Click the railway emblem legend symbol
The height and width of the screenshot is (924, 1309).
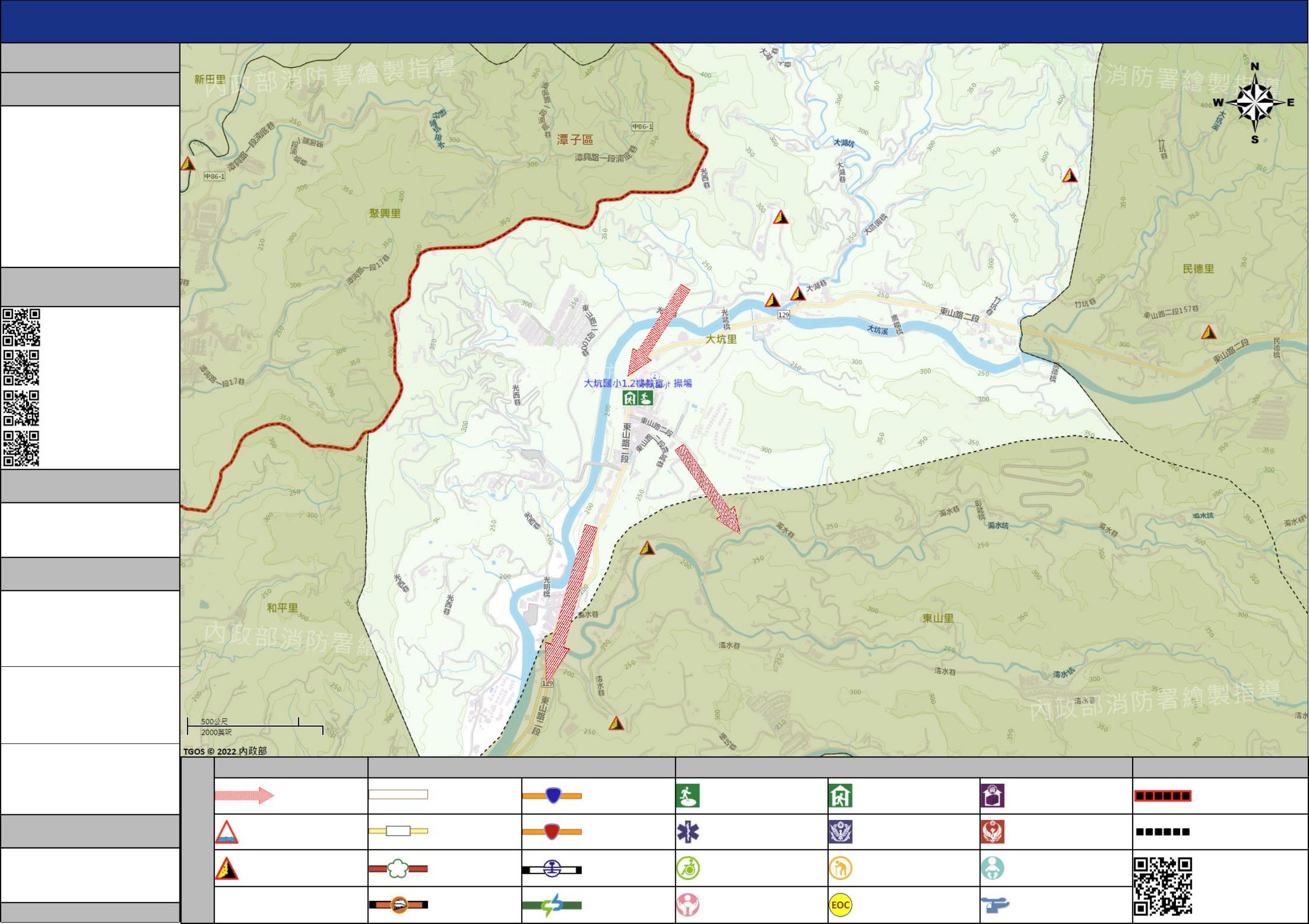tap(552, 869)
